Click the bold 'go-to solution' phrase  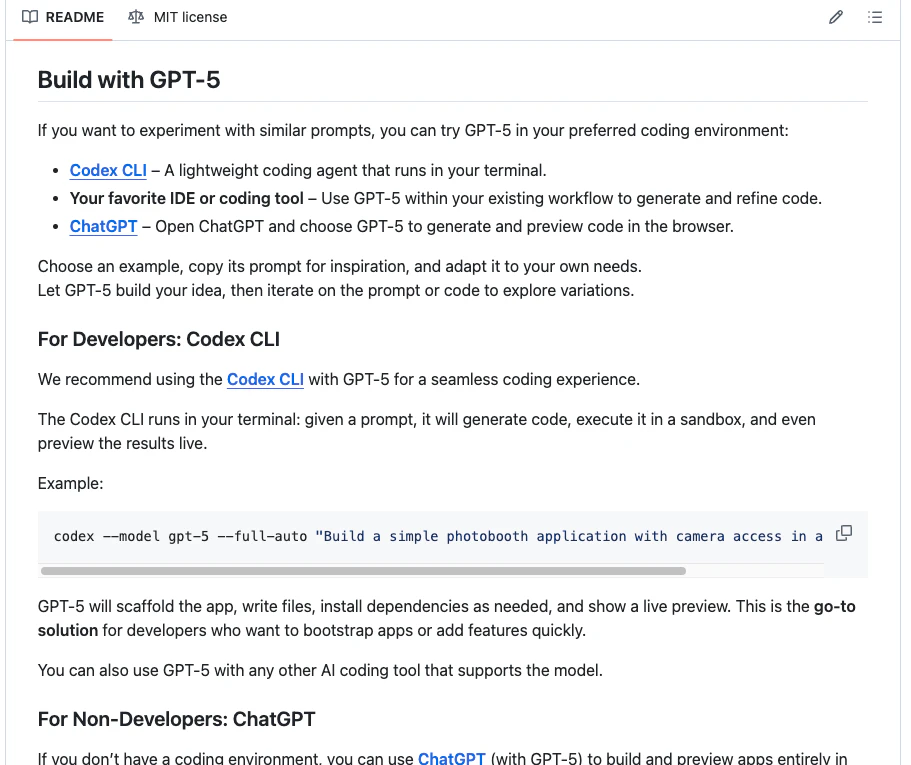point(834,606)
